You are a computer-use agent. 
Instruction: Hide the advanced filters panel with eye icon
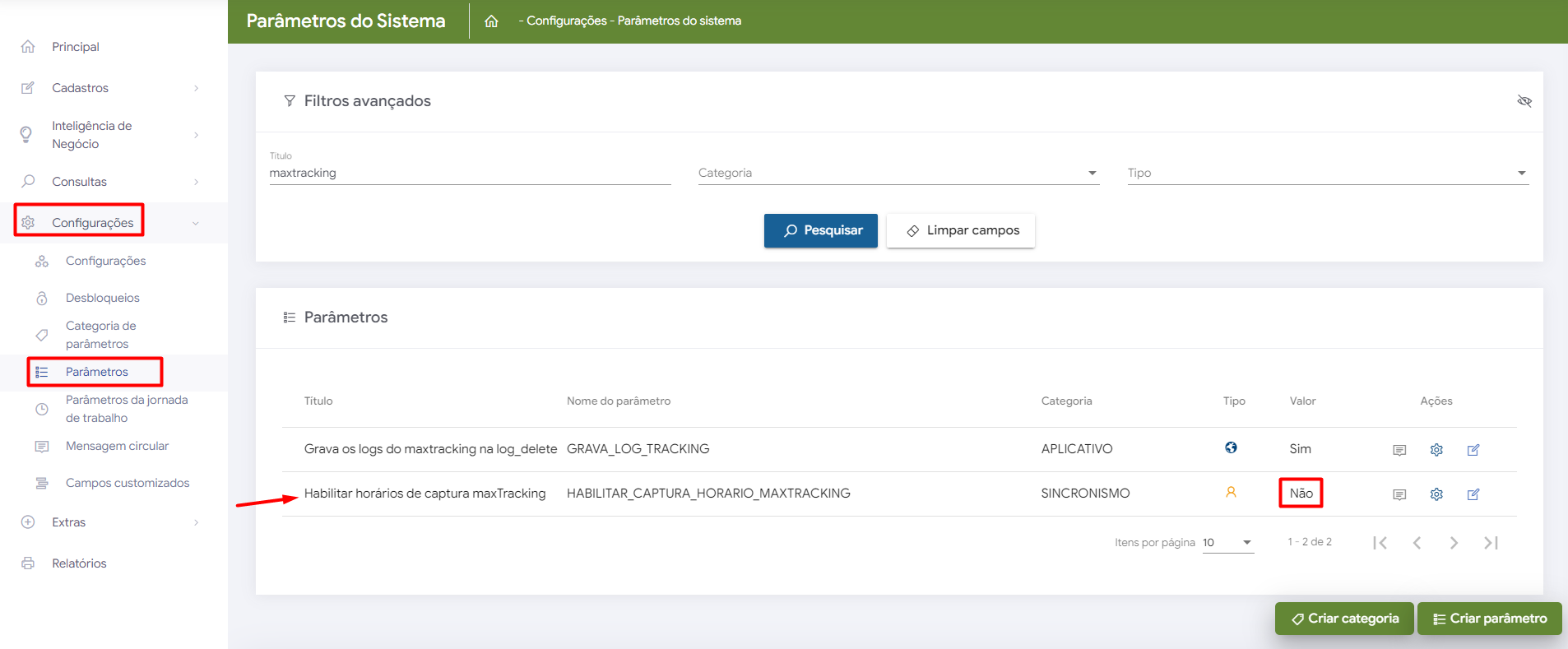pyautogui.click(x=1524, y=101)
